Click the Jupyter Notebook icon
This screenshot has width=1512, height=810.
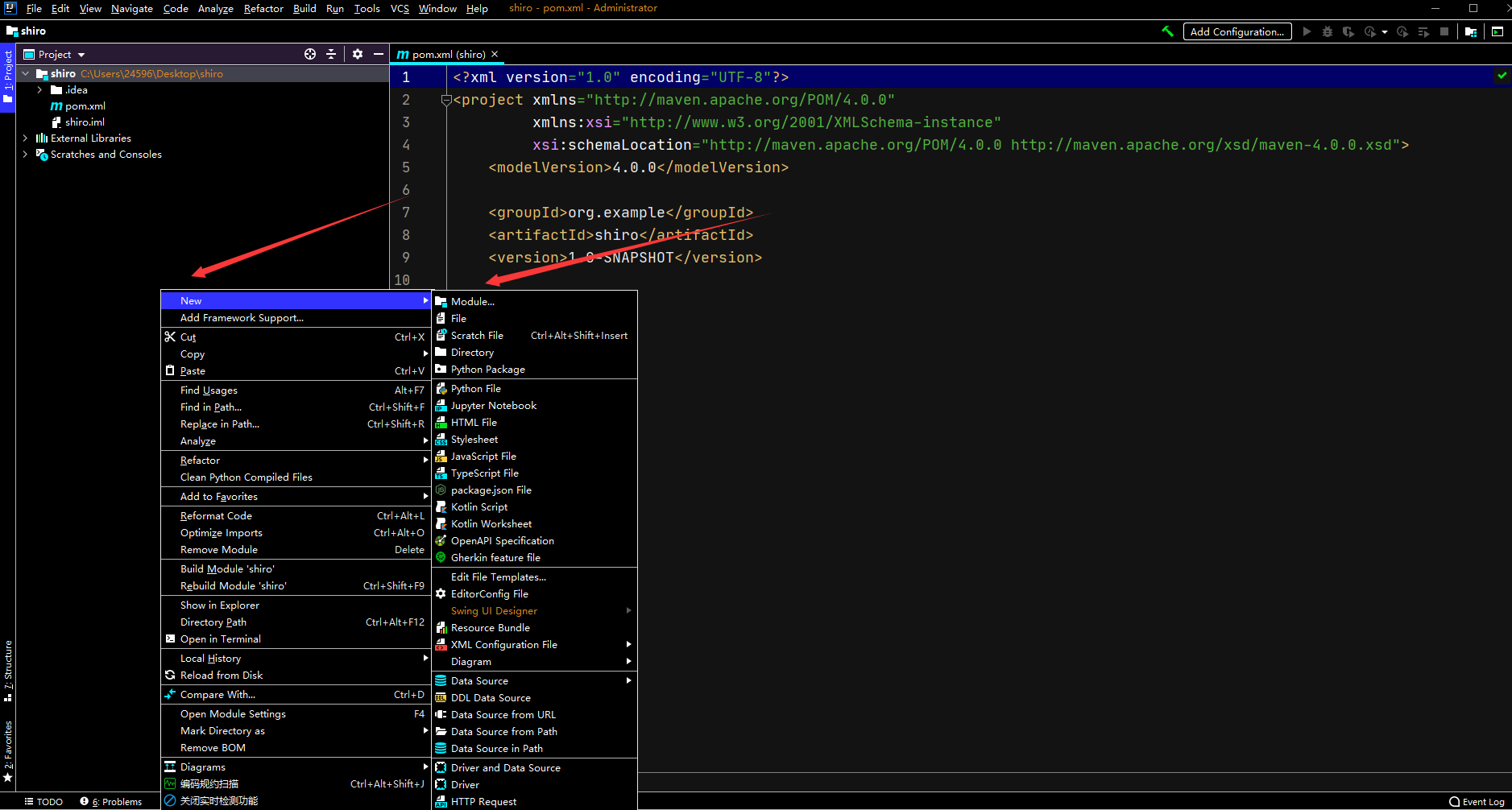(441, 405)
